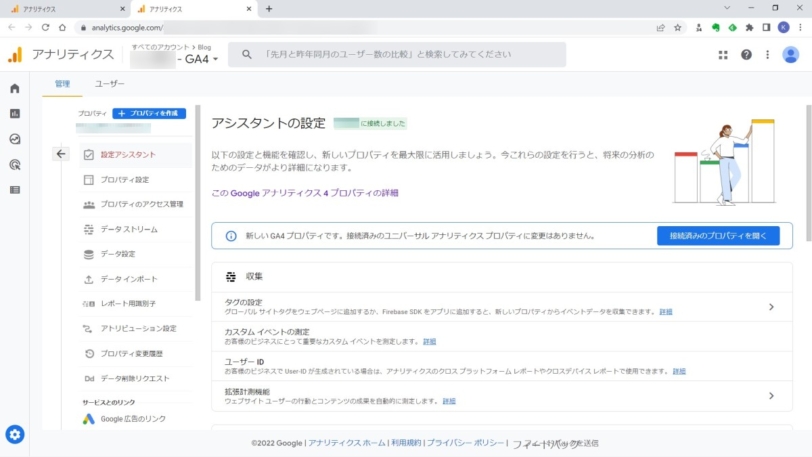Click the share page icon in address bar
The width and height of the screenshot is (812, 457).
pyautogui.click(x=660, y=27)
